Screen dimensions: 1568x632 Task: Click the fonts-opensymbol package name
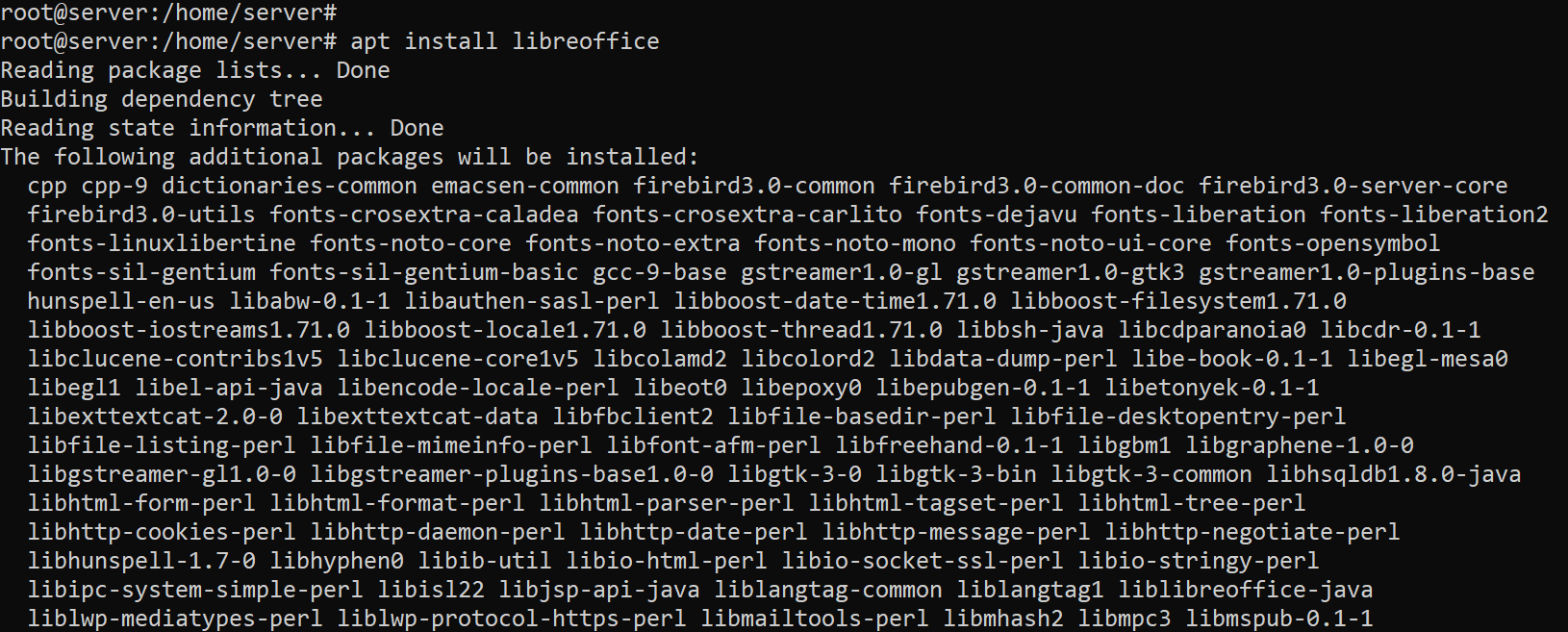(x=1332, y=243)
